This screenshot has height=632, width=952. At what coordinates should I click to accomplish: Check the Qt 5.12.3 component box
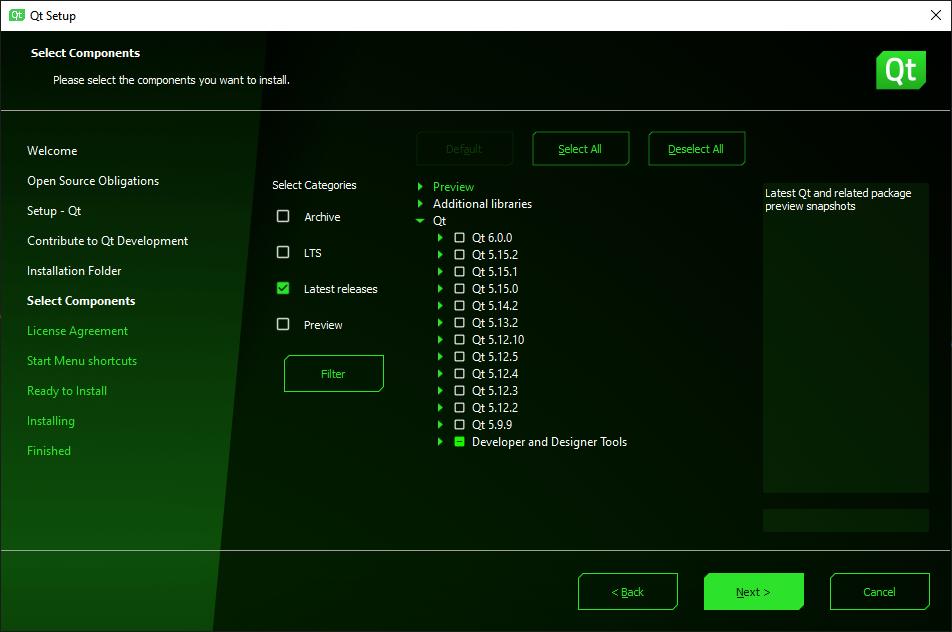click(460, 390)
